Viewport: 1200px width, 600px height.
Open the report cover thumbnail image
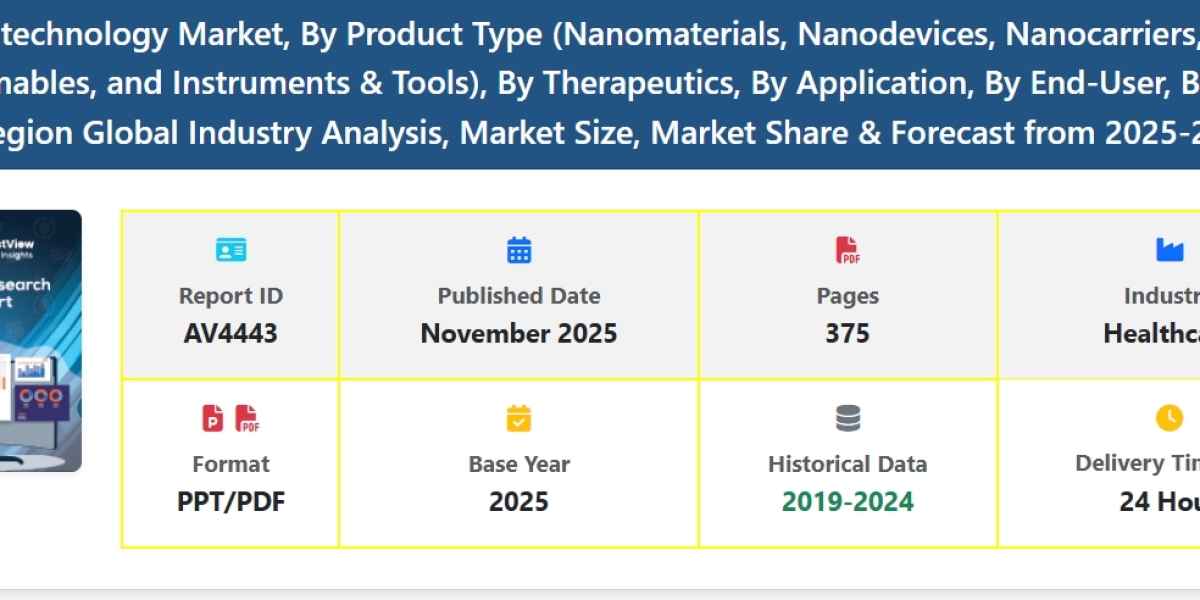pyautogui.click(x=40, y=340)
